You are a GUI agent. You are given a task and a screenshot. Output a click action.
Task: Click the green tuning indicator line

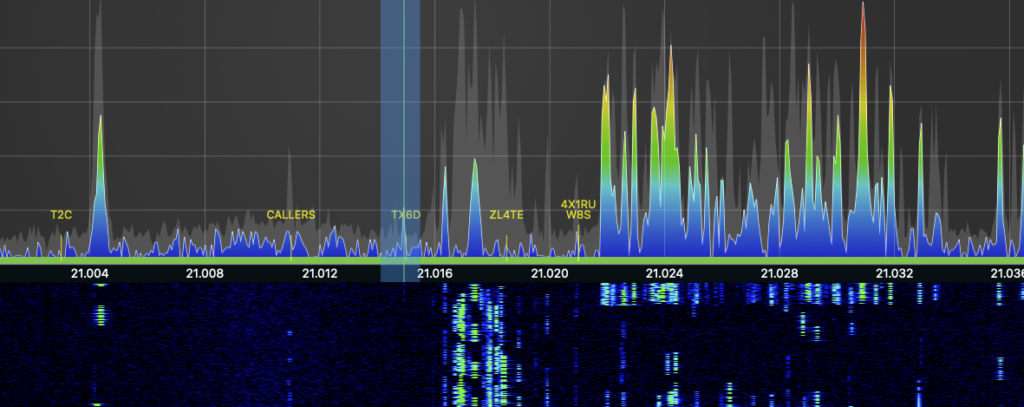coord(404,140)
